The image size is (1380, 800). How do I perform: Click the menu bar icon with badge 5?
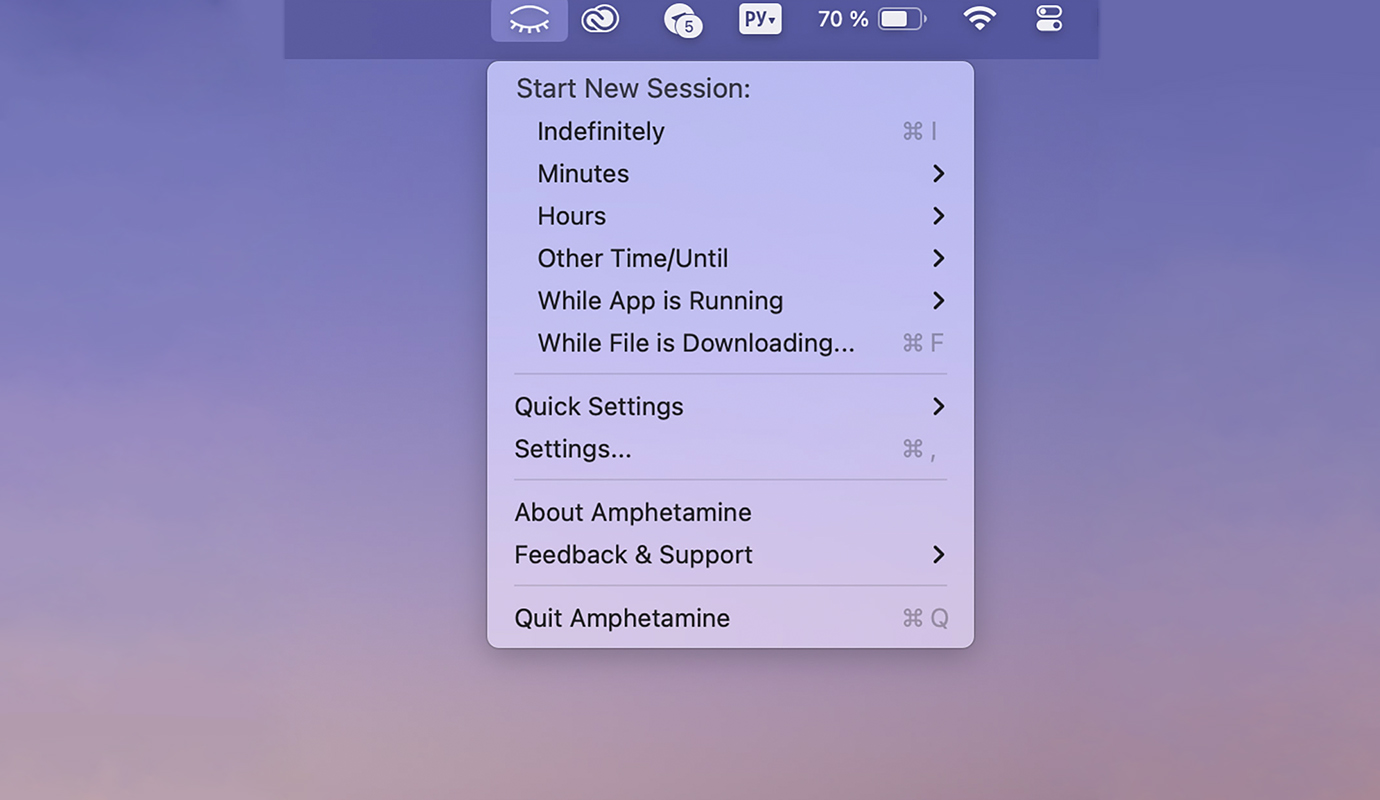[682, 20]
